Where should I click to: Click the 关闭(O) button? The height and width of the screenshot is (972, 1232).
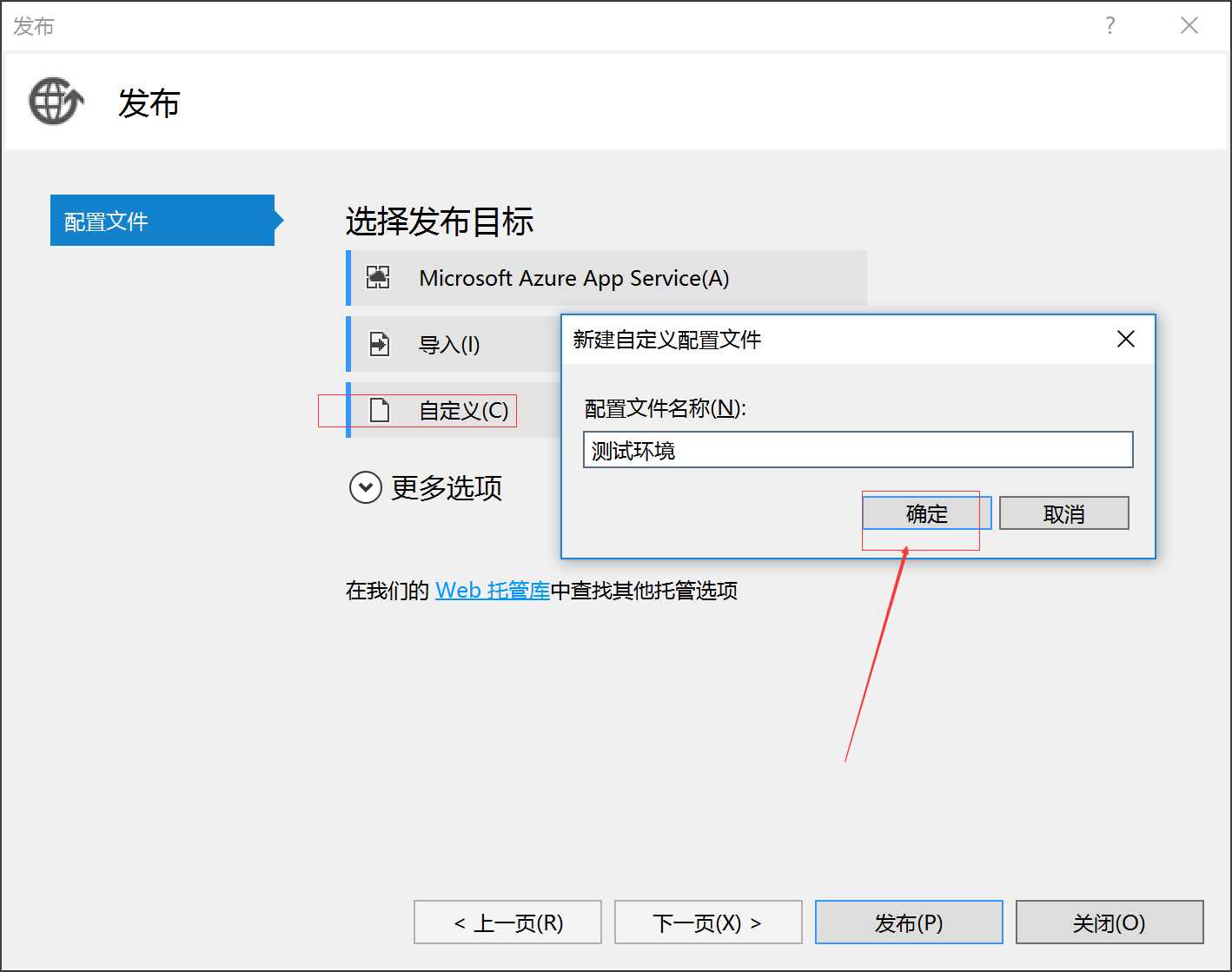[x=1109, y=922]
